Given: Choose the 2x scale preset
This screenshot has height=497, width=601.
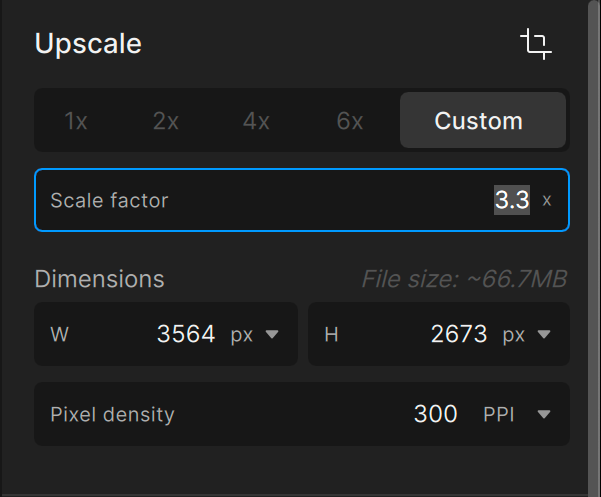Looking at the screenshot, I should (166, 121).
